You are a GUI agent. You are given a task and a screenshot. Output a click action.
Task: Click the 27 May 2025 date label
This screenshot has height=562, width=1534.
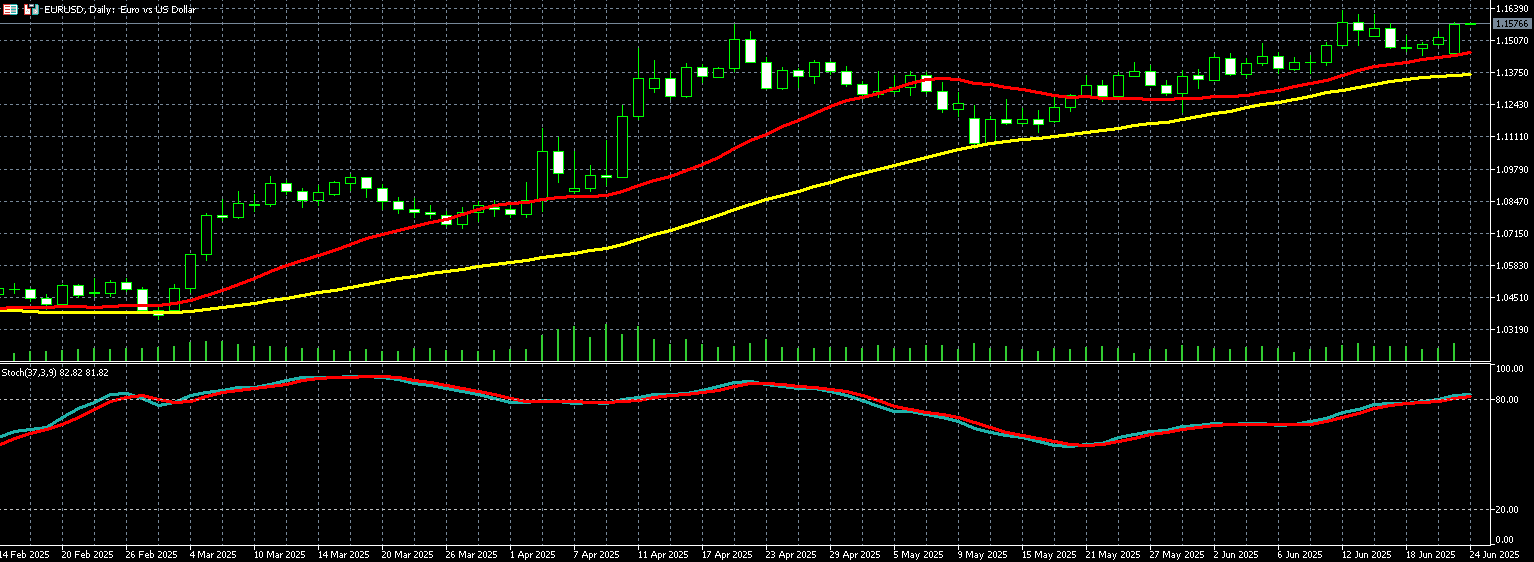(x=1177, y=554)
